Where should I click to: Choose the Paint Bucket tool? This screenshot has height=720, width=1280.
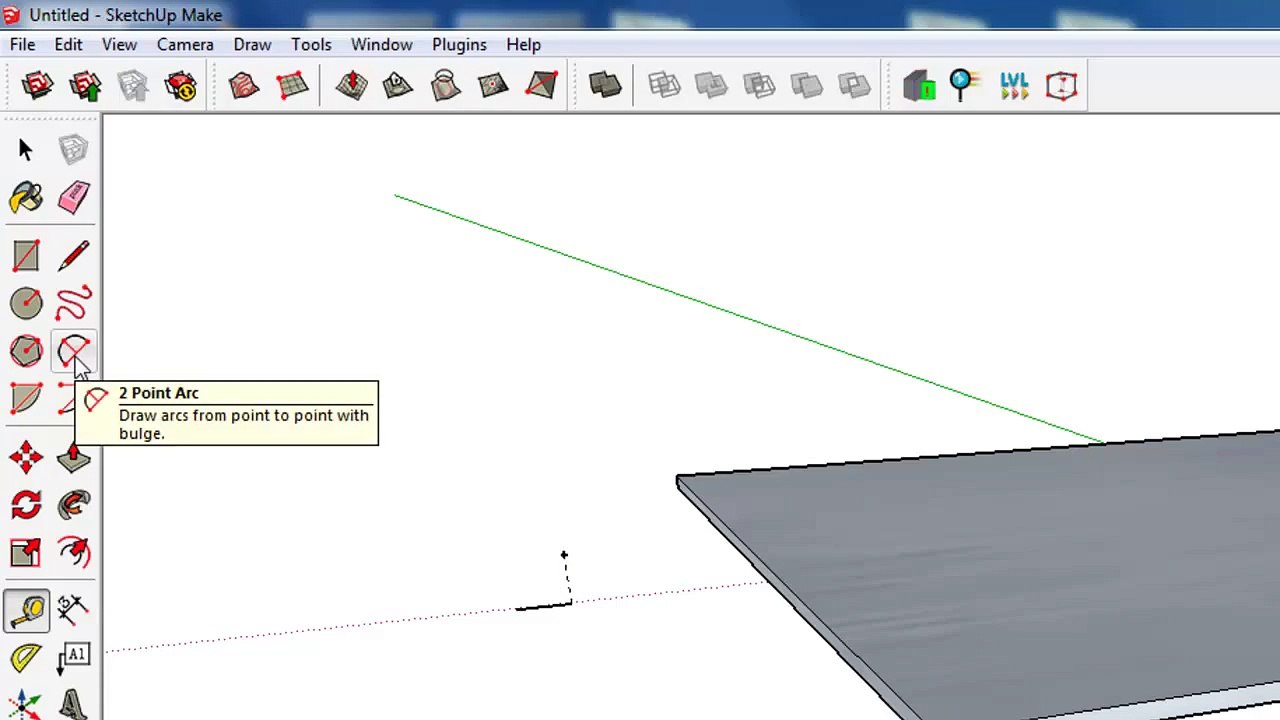(26, 198)
